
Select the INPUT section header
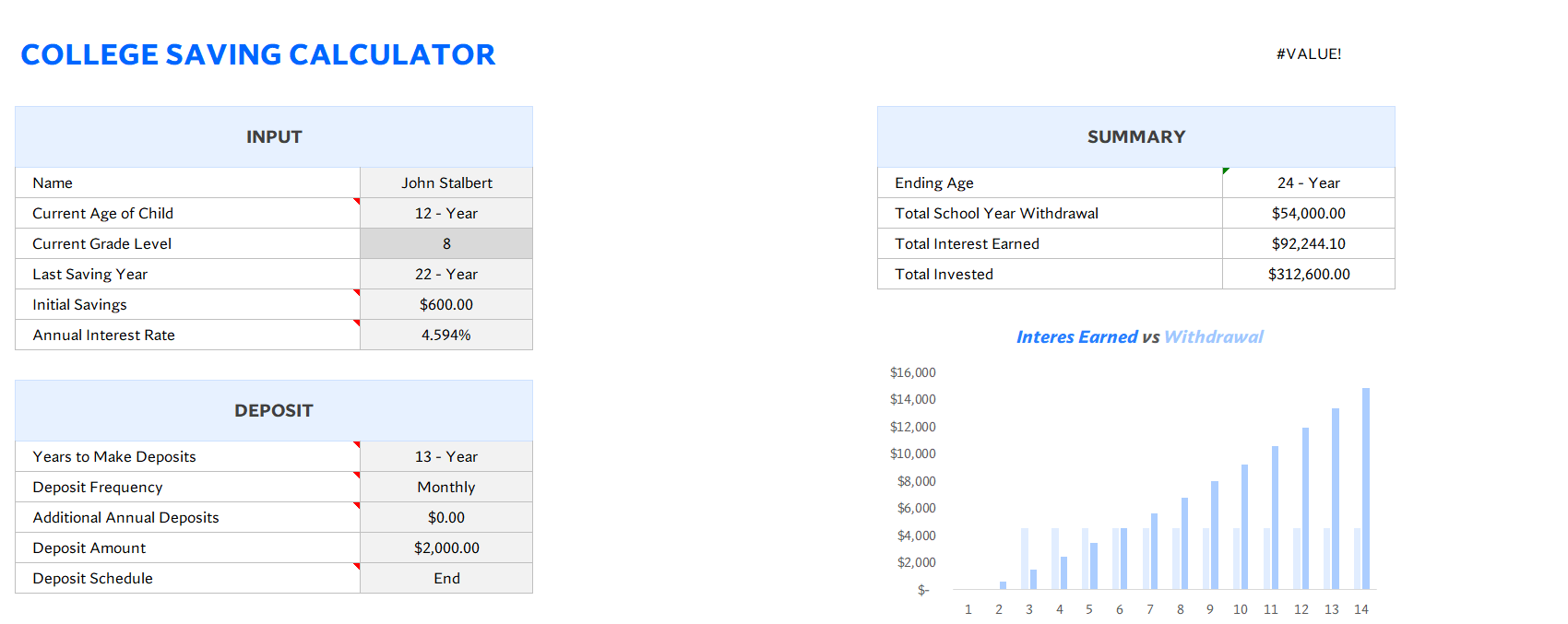274,136
